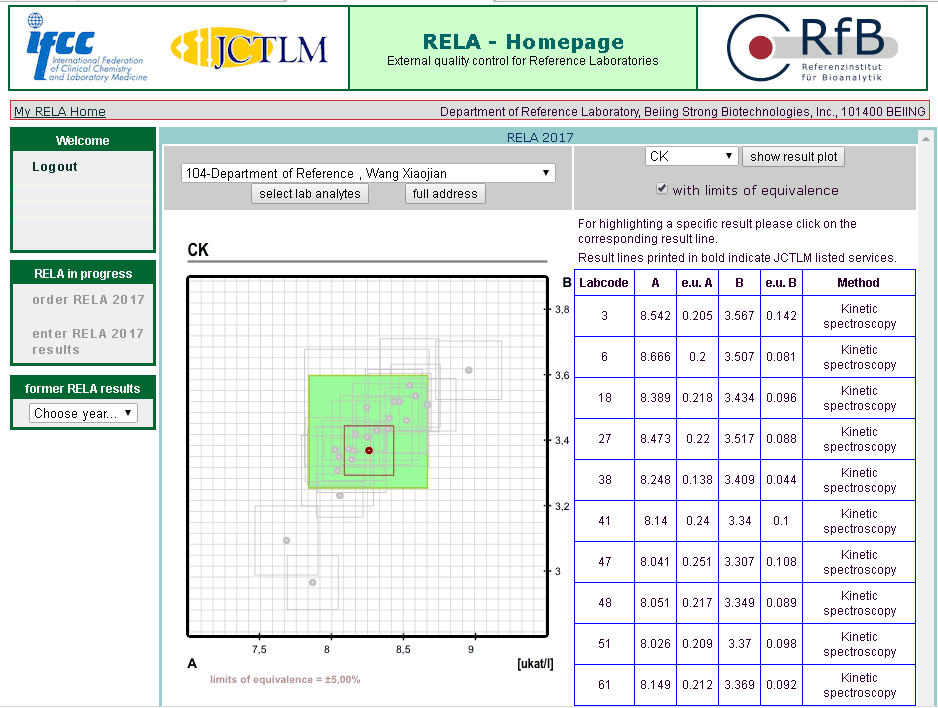Screen dimensions: 938x708
Task: Click the 'former RELA results' sidebar heading
Action: click(83, 389)
